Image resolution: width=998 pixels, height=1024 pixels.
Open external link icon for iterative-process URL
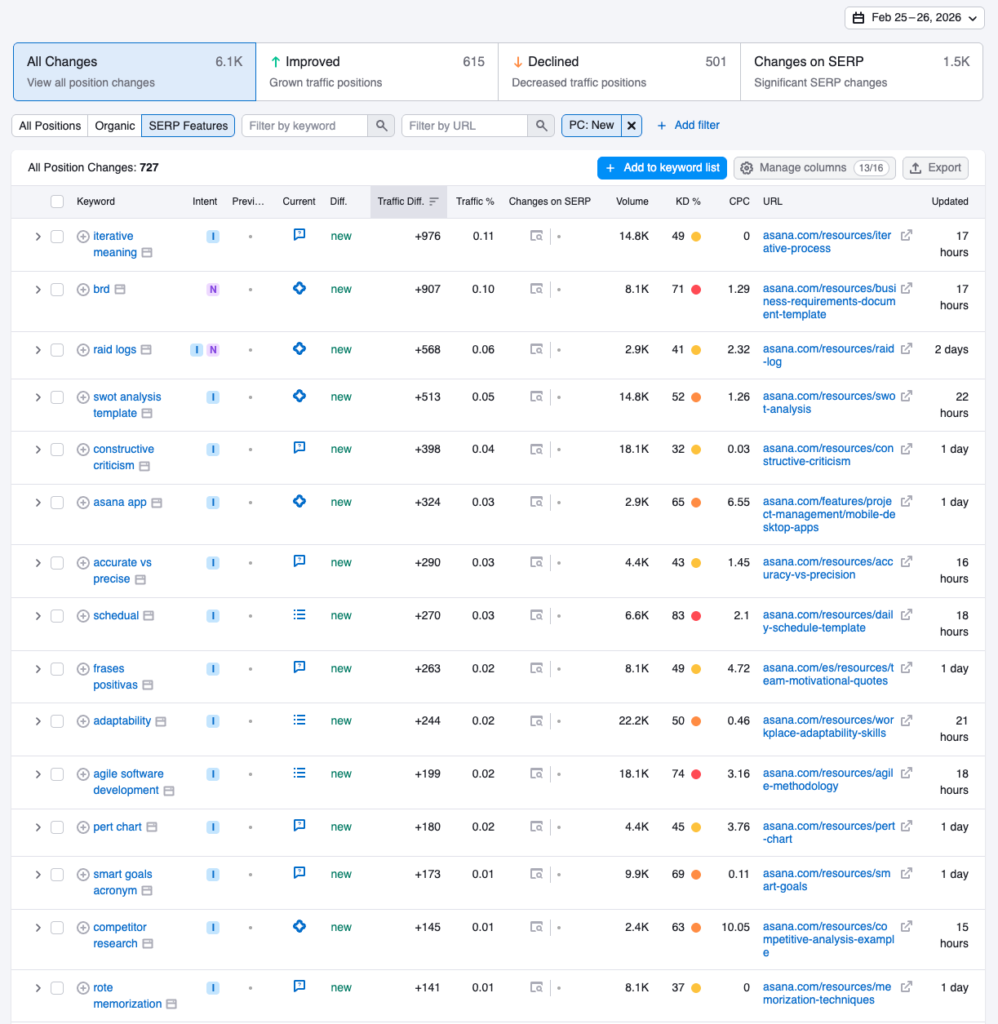click(906, 236)
